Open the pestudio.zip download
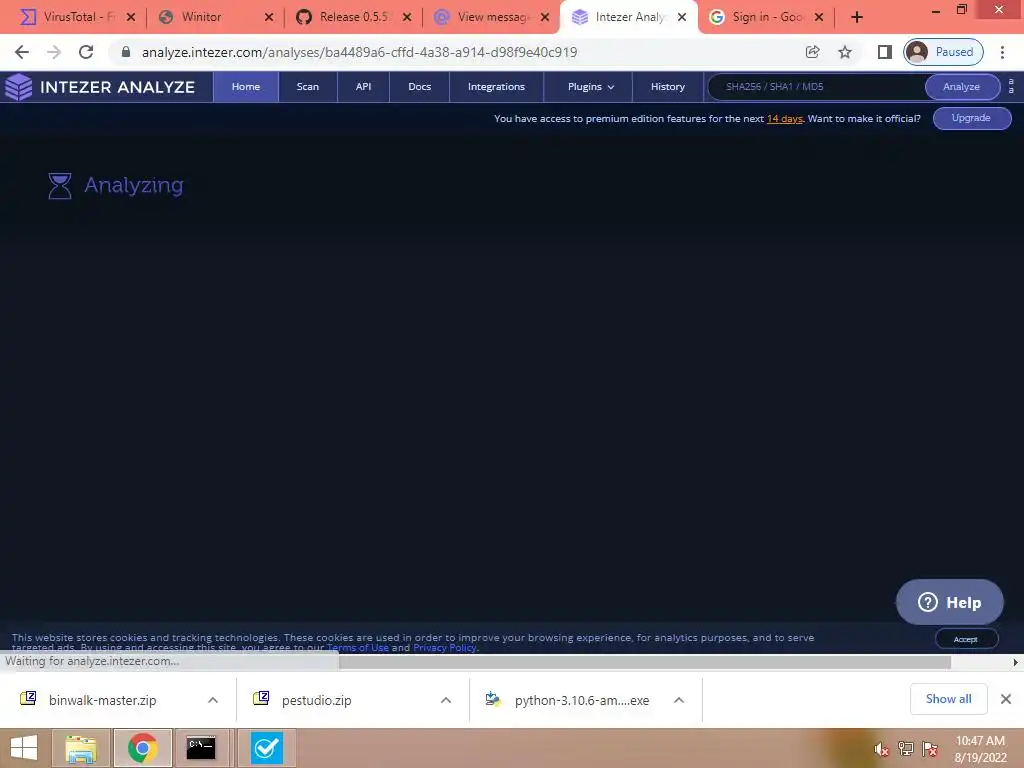The height and width of the screenshot is (768, 1024). tap(316, 701)
